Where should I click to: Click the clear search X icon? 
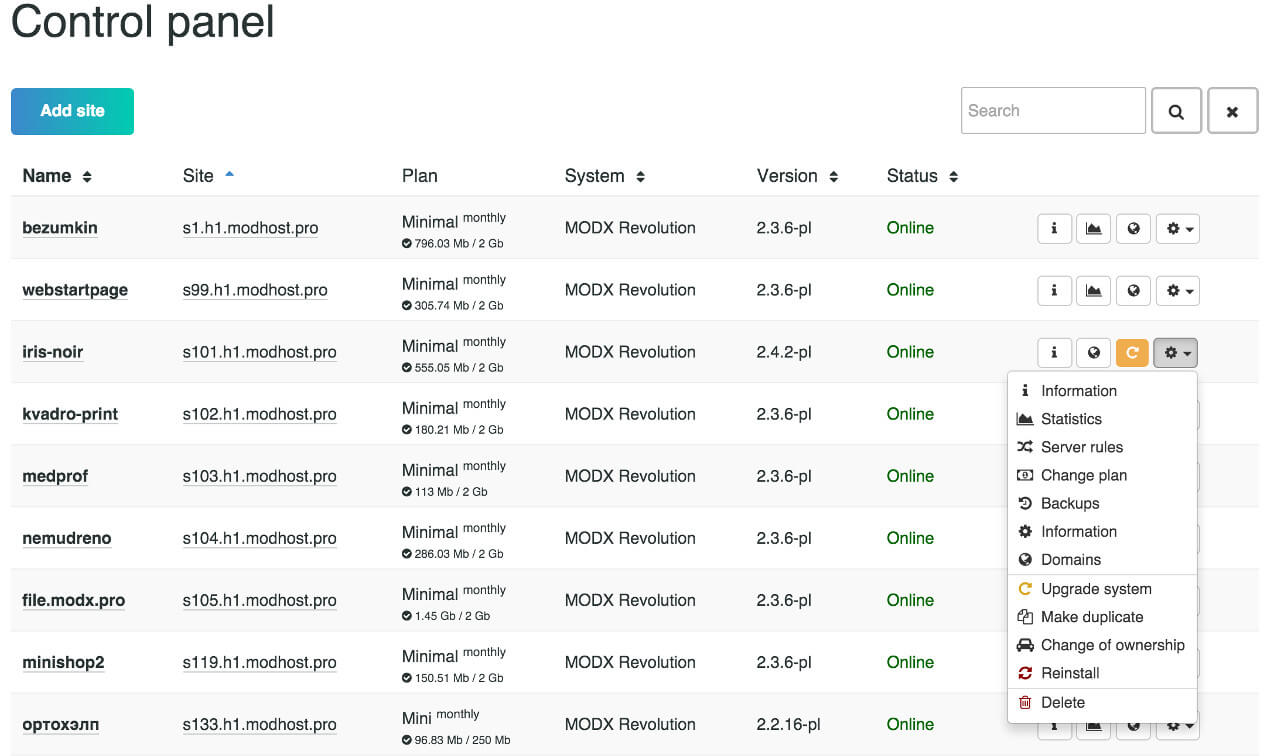(x=1232, y=110)
